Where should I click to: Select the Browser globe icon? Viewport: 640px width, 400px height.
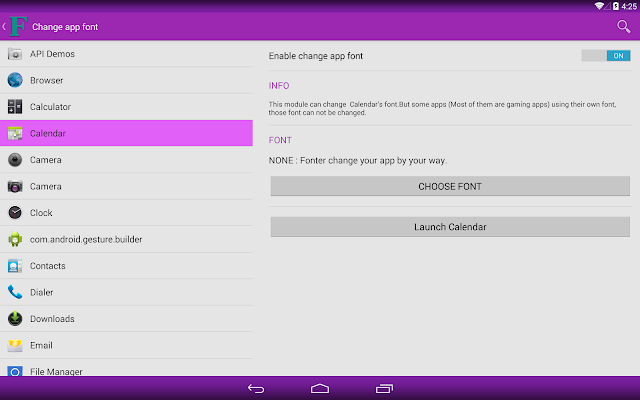coord(15,80)
